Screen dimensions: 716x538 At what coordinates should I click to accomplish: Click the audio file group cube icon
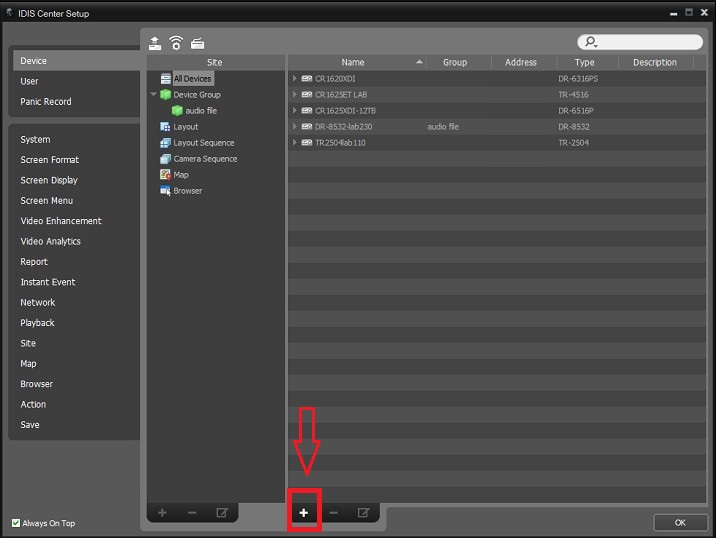[x=177, y=111]
